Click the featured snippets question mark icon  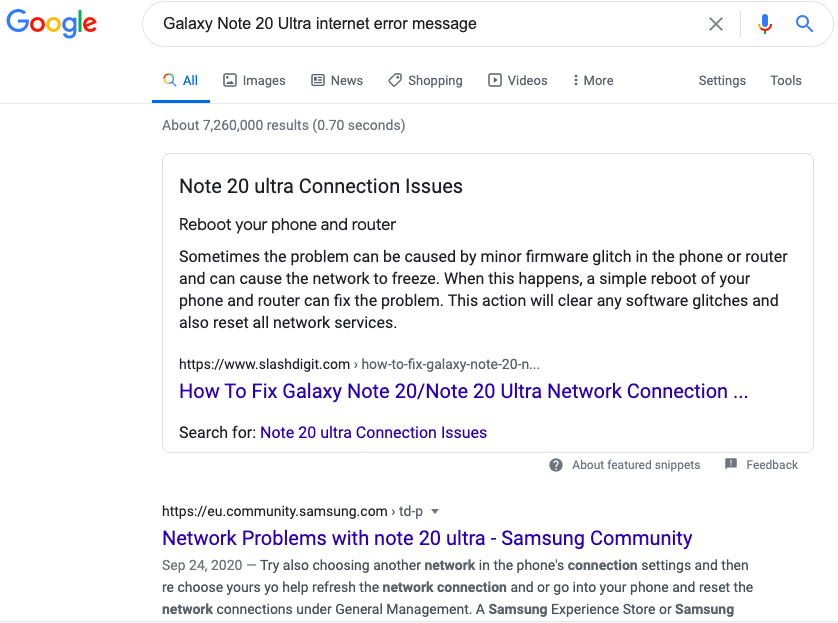pyautogui.click(x=556, y=465)
